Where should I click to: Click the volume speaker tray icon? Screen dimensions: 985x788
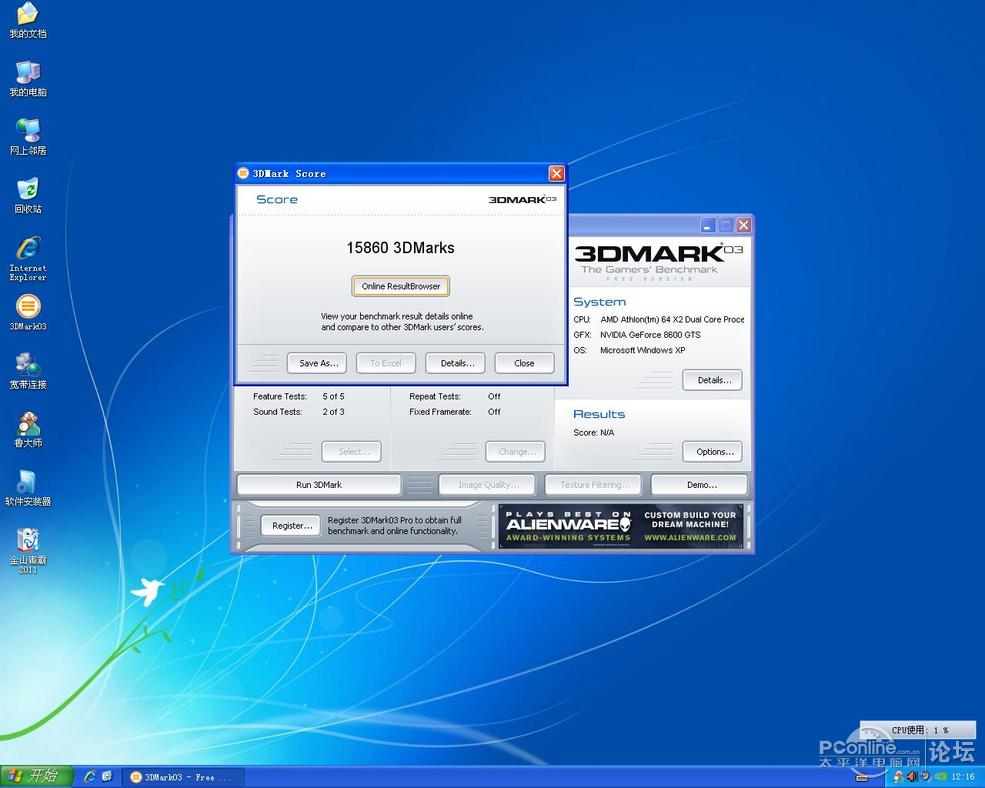pyautogui.click(x=912, y=777)
